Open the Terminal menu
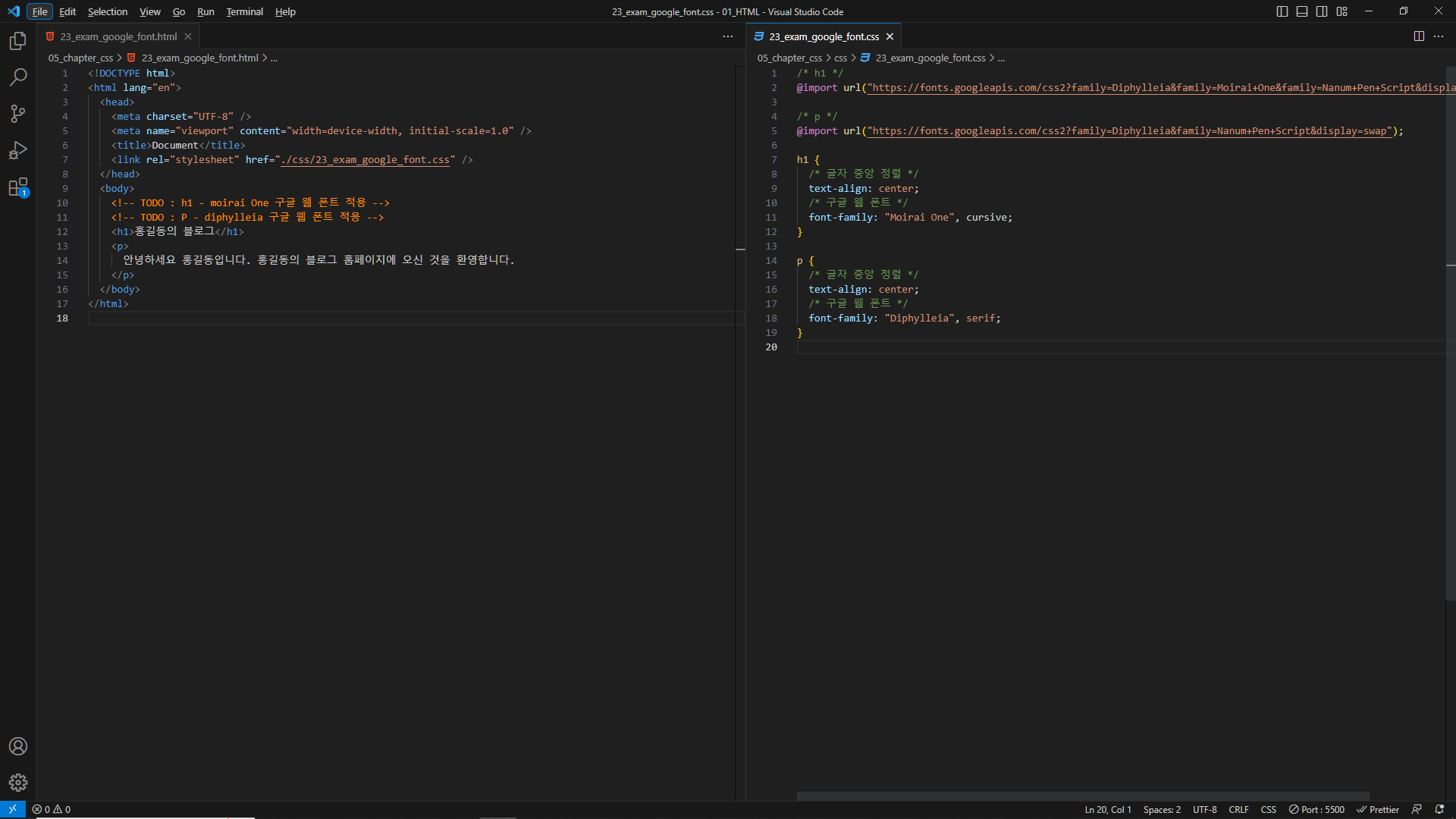The width and height of the screenshot is (1456, 819). (x=244, y=11)
